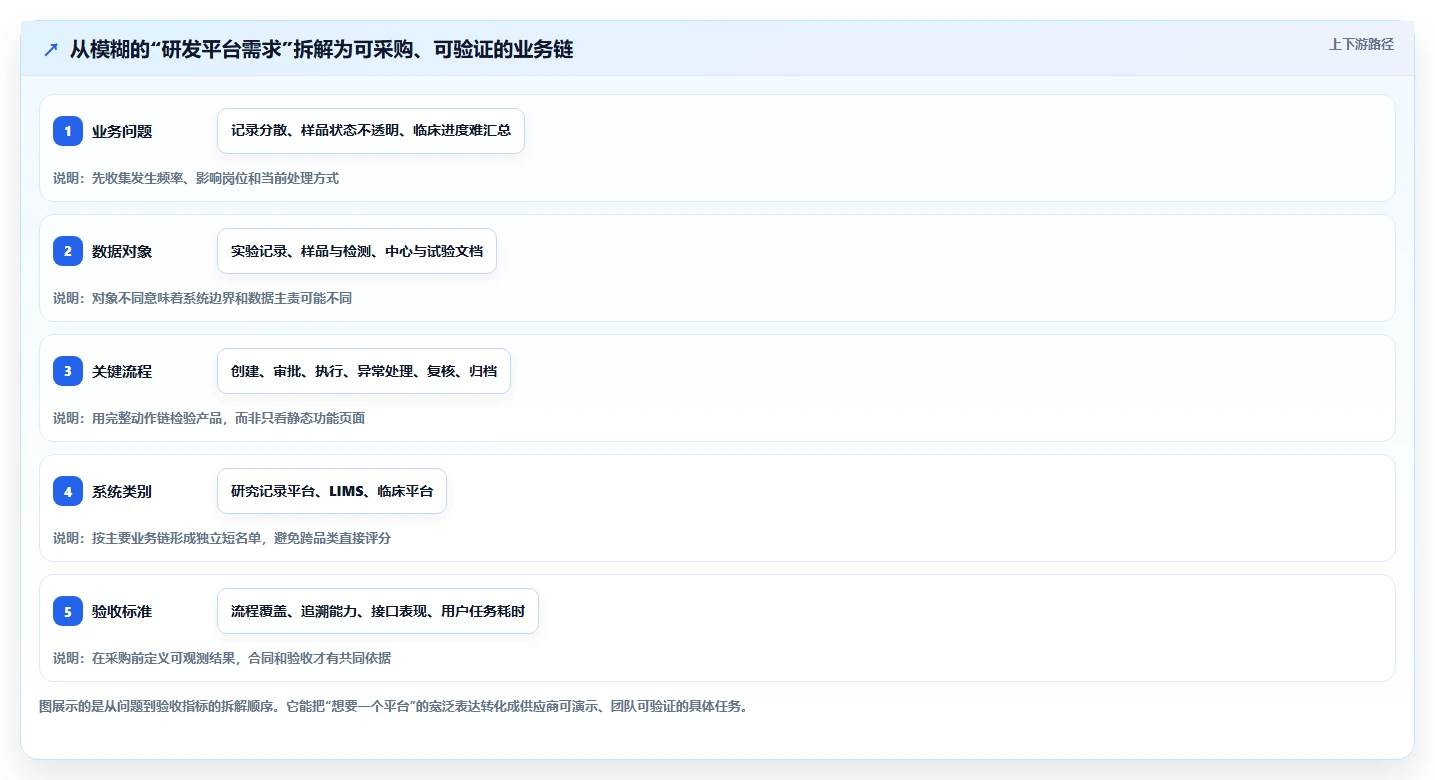
Task: Click the note 对象不同意味着系统边界和数据主责可能不同
Action: (x=203, y=298)
